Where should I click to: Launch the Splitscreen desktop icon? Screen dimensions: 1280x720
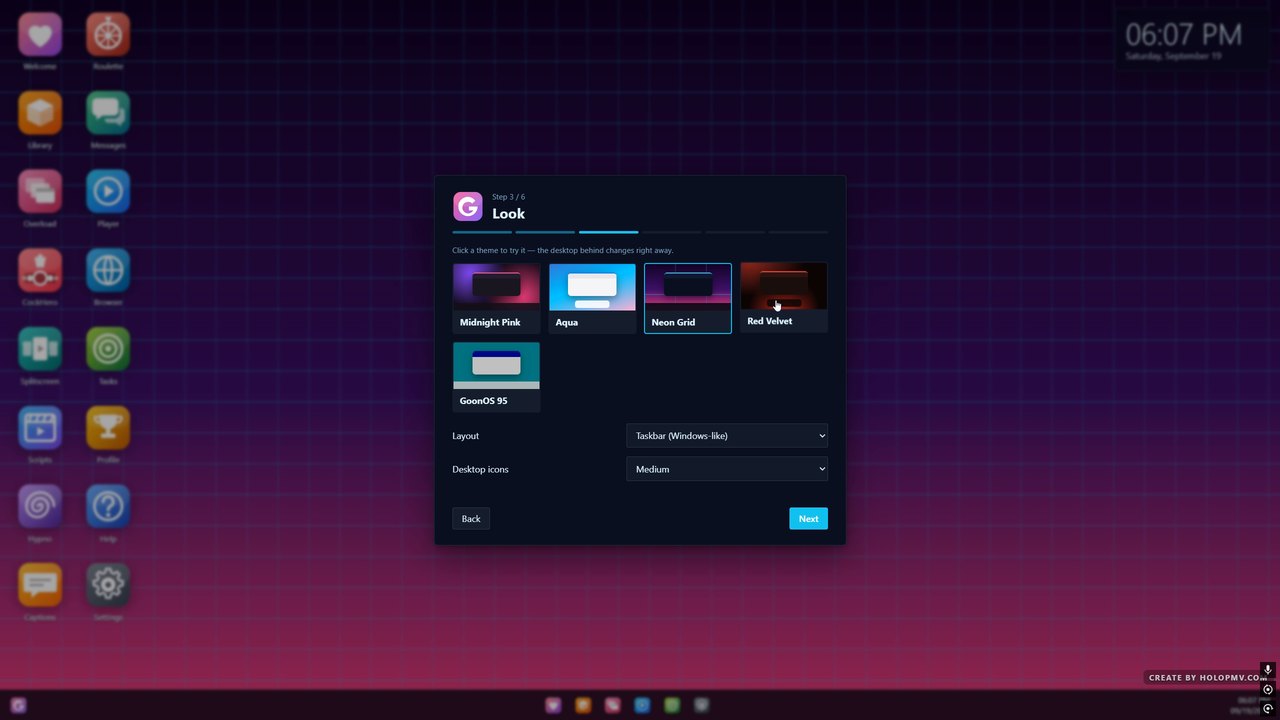tap(40, 349)
